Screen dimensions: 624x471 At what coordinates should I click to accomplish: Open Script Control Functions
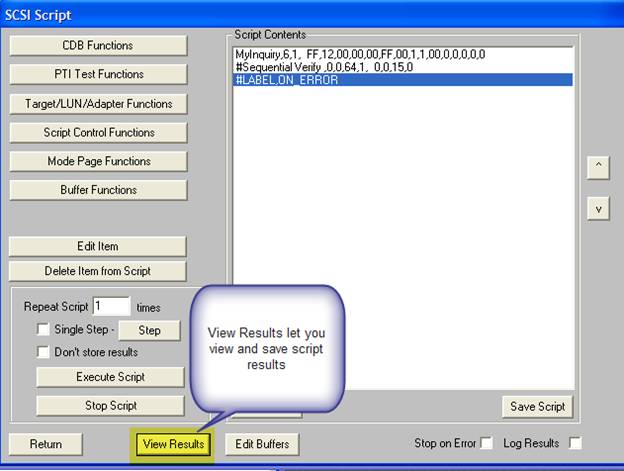pyautogui.click(x=98, y=132)
